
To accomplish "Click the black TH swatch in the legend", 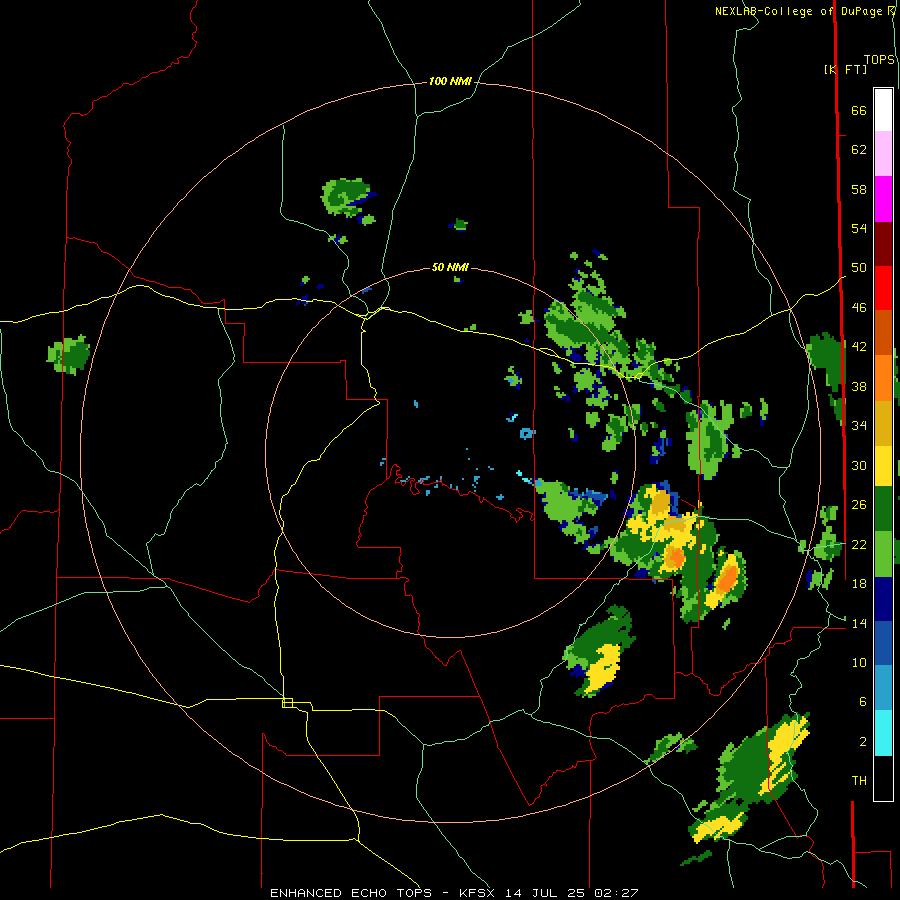I will (883, 778).
